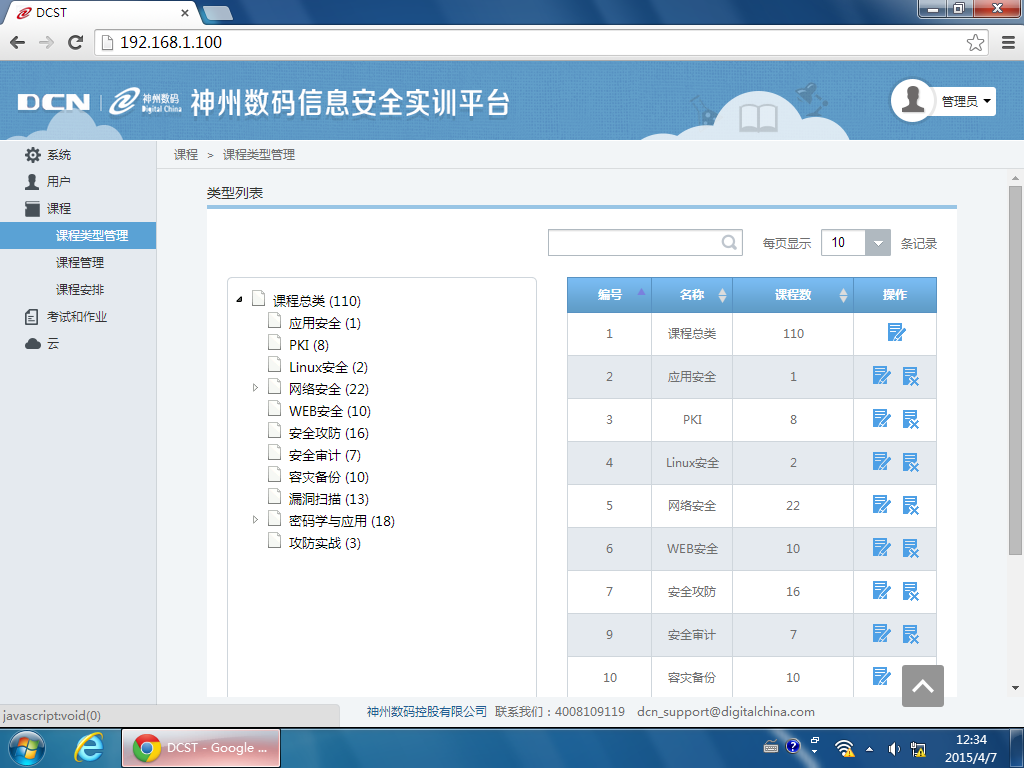
Task: Edit the 网络安全 table row
Action: [x=882, y=505]
